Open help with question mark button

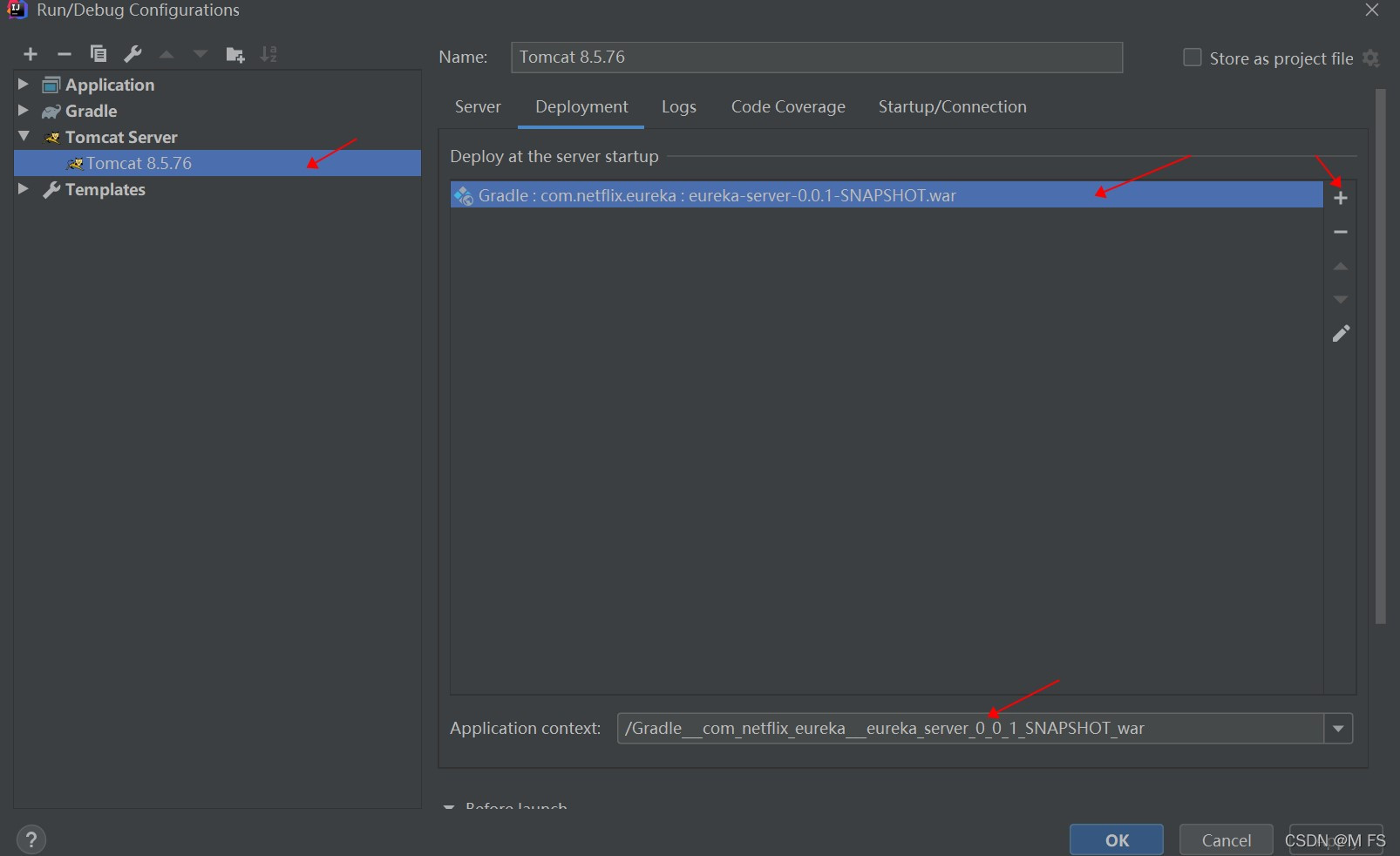pos(31,839)
